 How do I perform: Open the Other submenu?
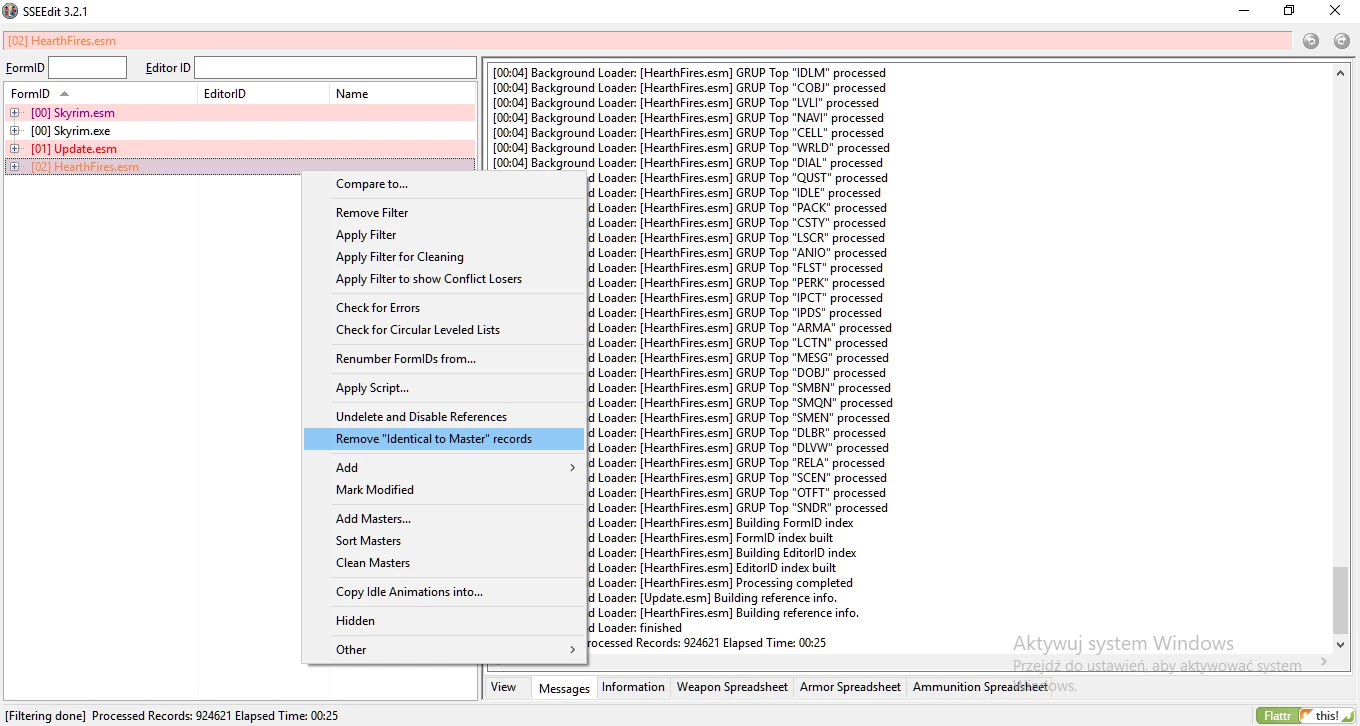tap(444, 650)
